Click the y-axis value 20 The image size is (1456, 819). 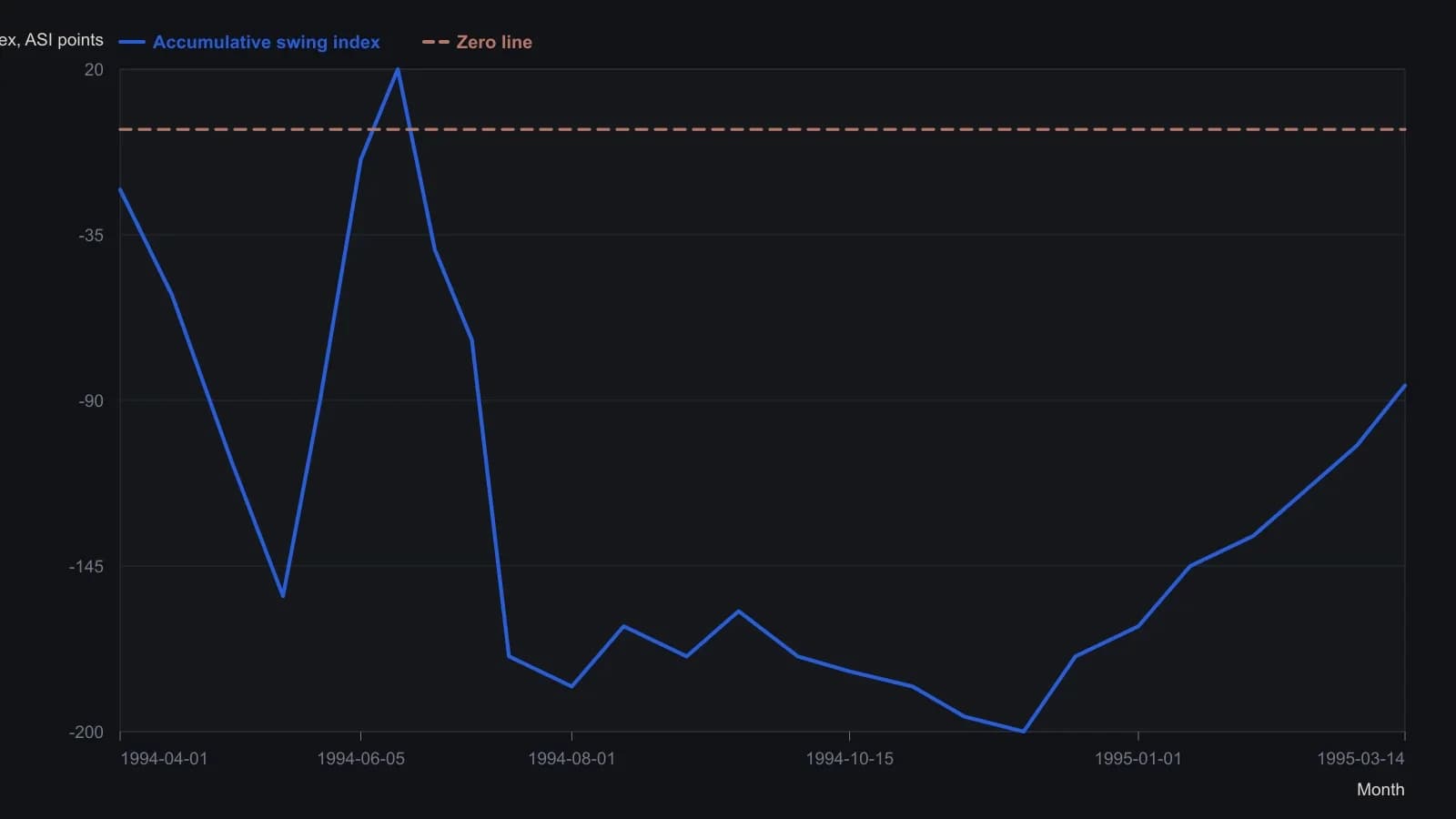click(x=94, y=70)
